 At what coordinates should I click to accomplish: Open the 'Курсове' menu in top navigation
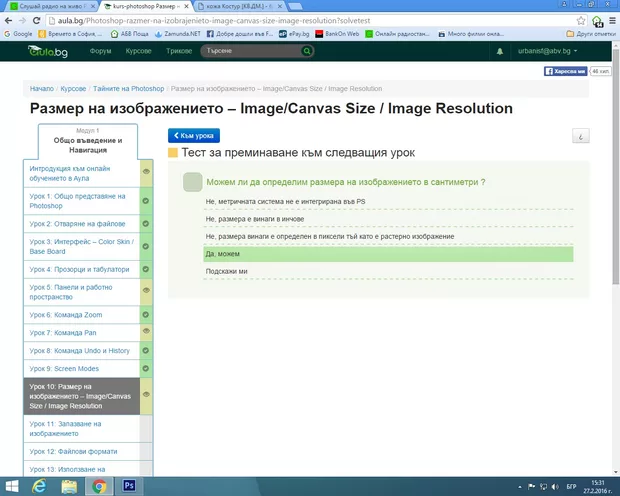pyautogui.click(x=138, y=51)
